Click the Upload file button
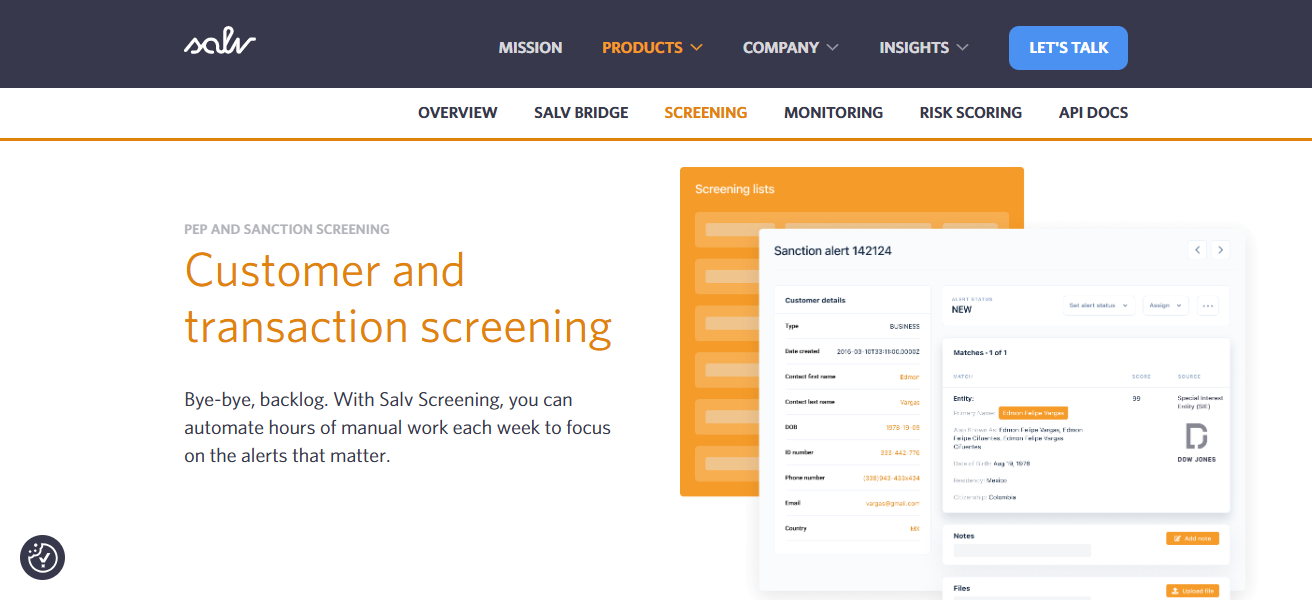The image size is (1312, 600). (1192, 591)
